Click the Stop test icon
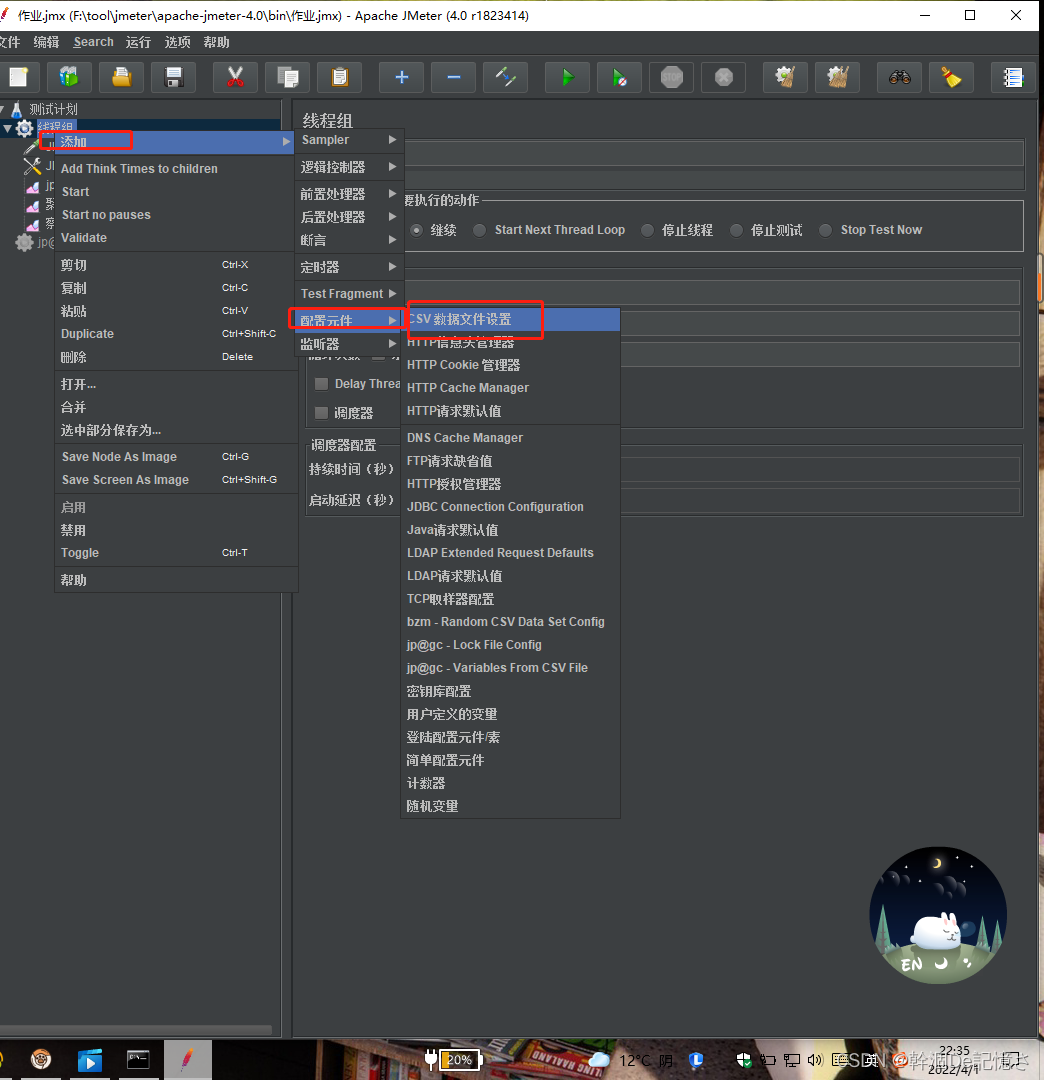Image resolution: width=1044 pixels, height=1080 pixels. point(672,77)
